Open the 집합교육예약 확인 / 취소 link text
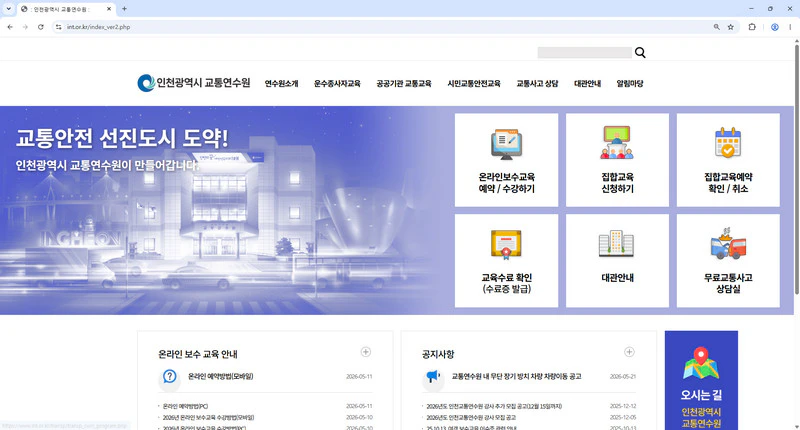The image size is (800, 430). (728, 183)
